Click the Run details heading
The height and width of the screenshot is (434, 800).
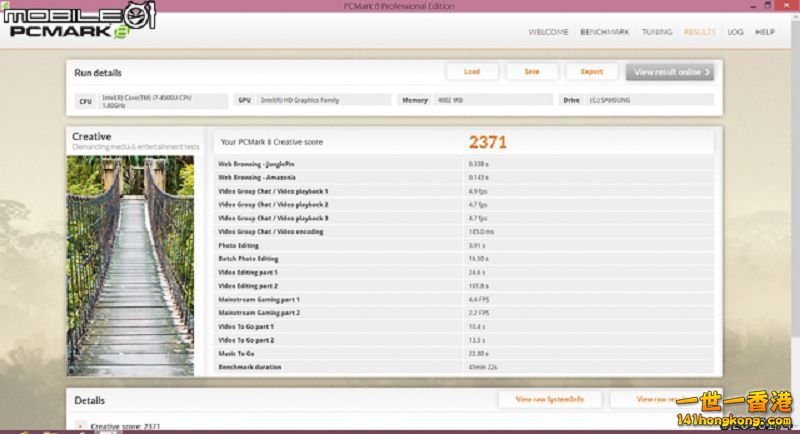pyautogui.click(x=98, y=73)
